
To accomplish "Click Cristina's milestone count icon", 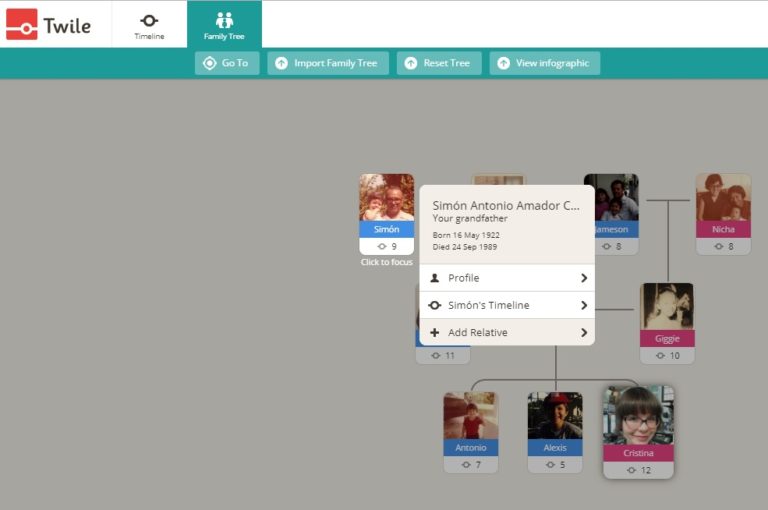I will (632, 470).
